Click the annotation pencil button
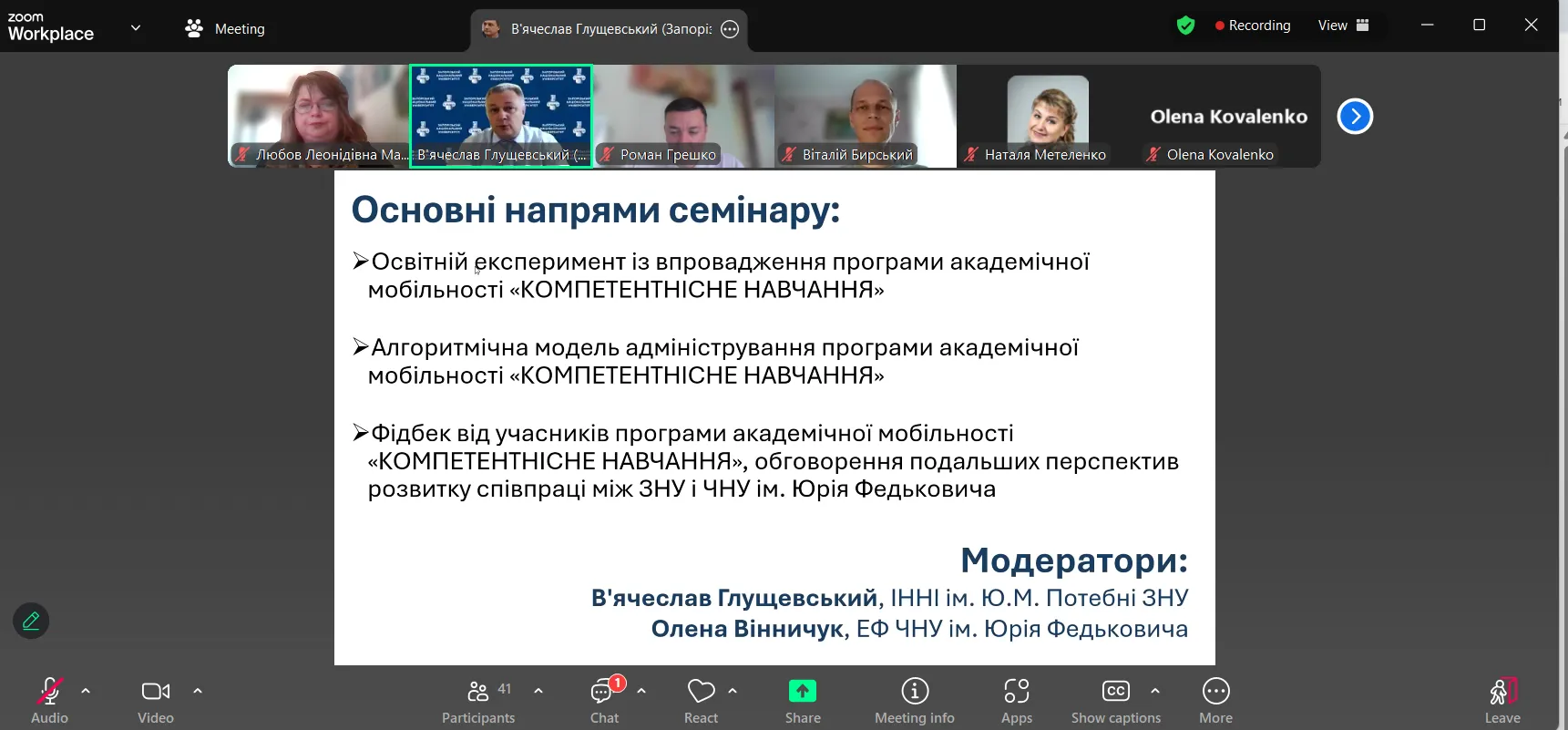The image size is (1568, 730). (x=31, y=621)
